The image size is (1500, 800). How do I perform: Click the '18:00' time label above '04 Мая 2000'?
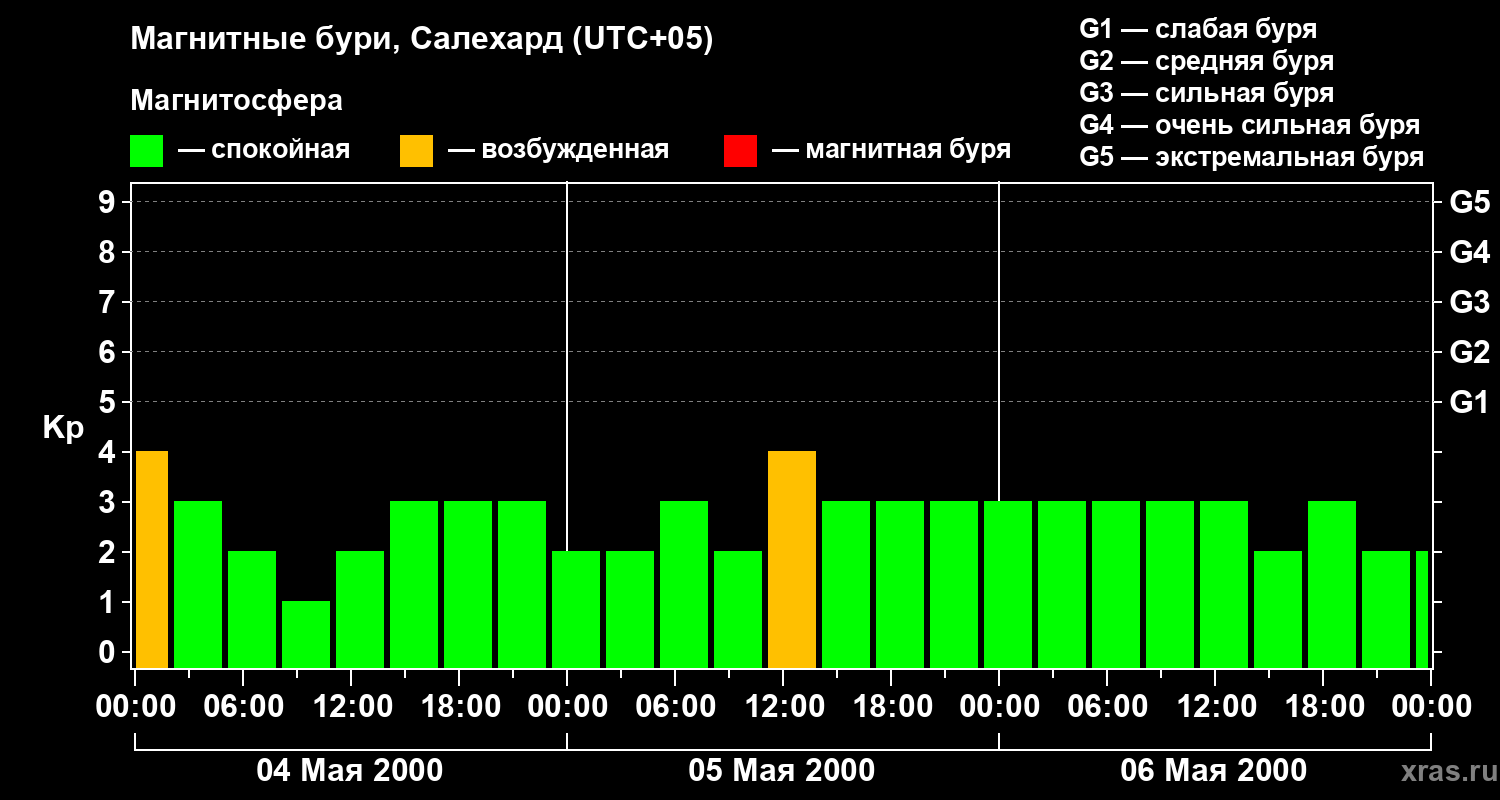tap(459, 707)
